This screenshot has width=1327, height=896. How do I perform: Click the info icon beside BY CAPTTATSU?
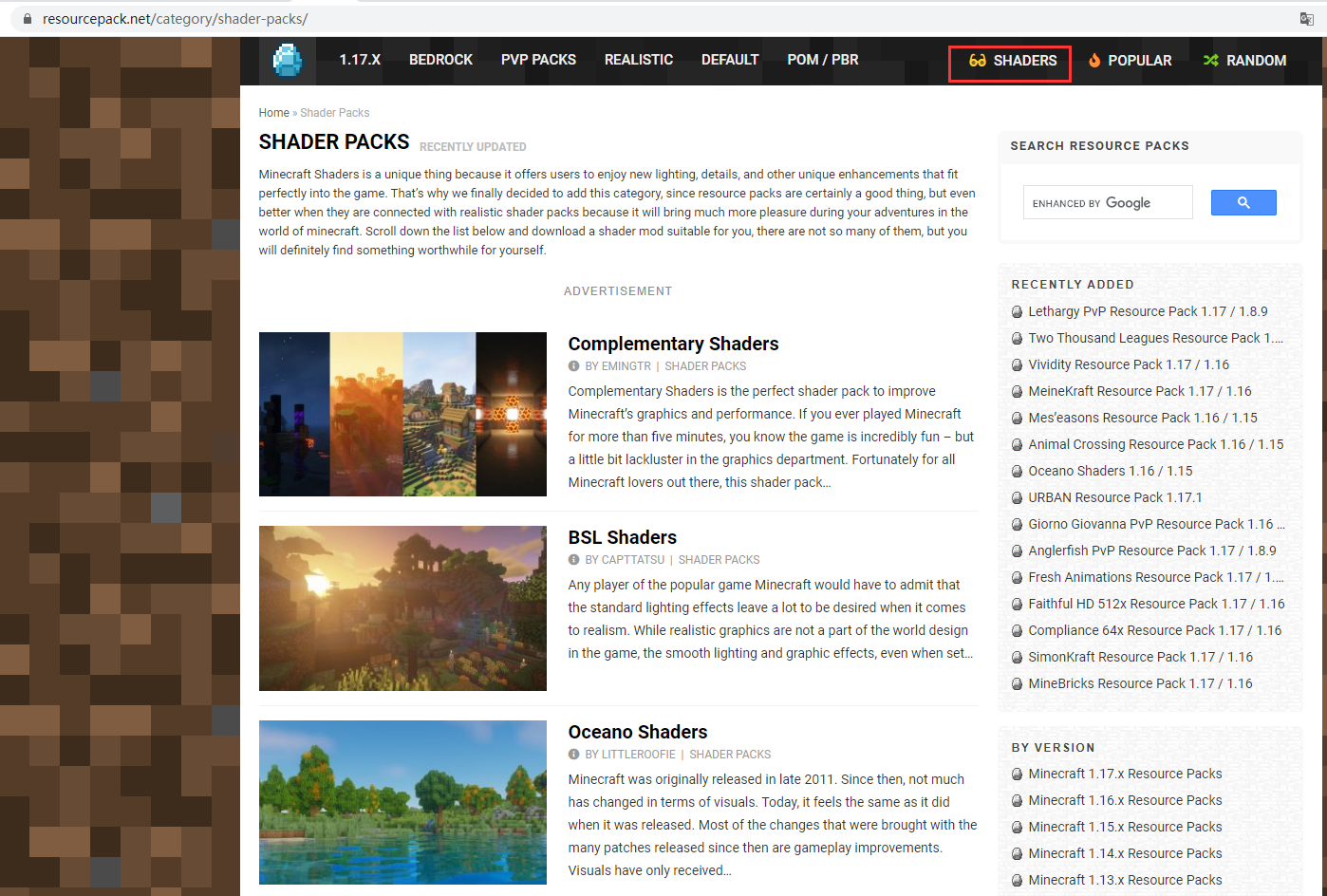(573, 559)
